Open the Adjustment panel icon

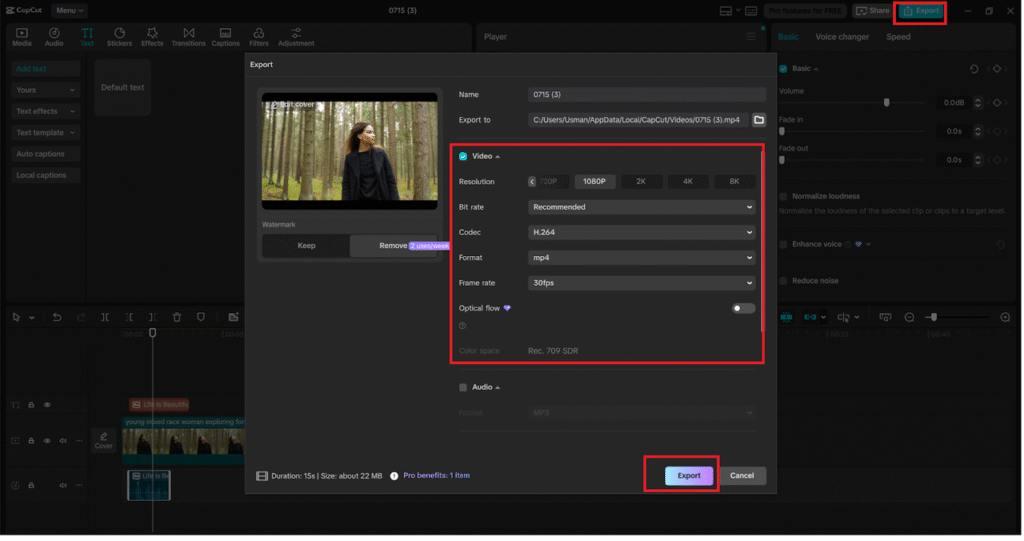pos(296,37)
